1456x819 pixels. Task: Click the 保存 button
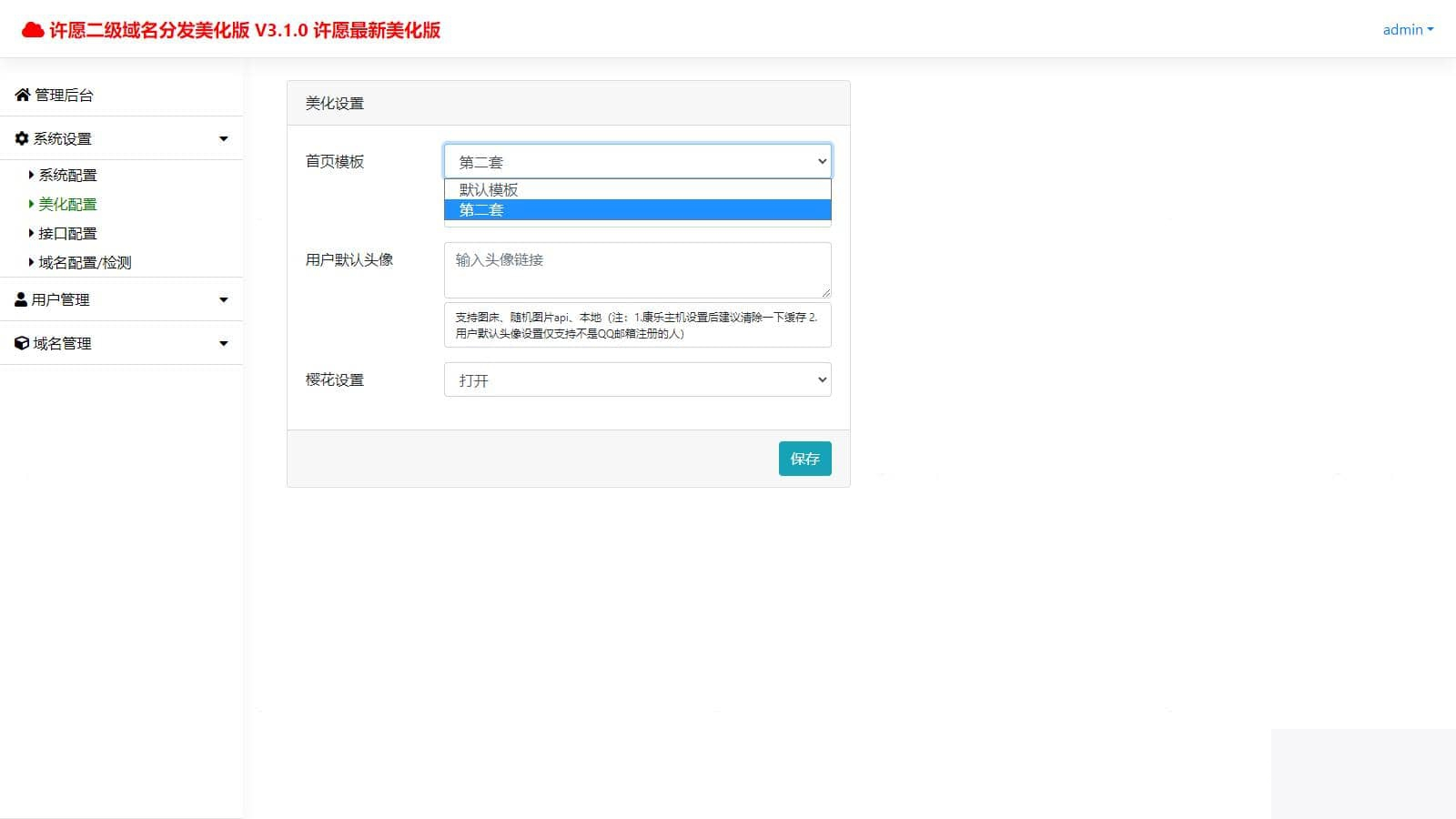tap(804, 458)
